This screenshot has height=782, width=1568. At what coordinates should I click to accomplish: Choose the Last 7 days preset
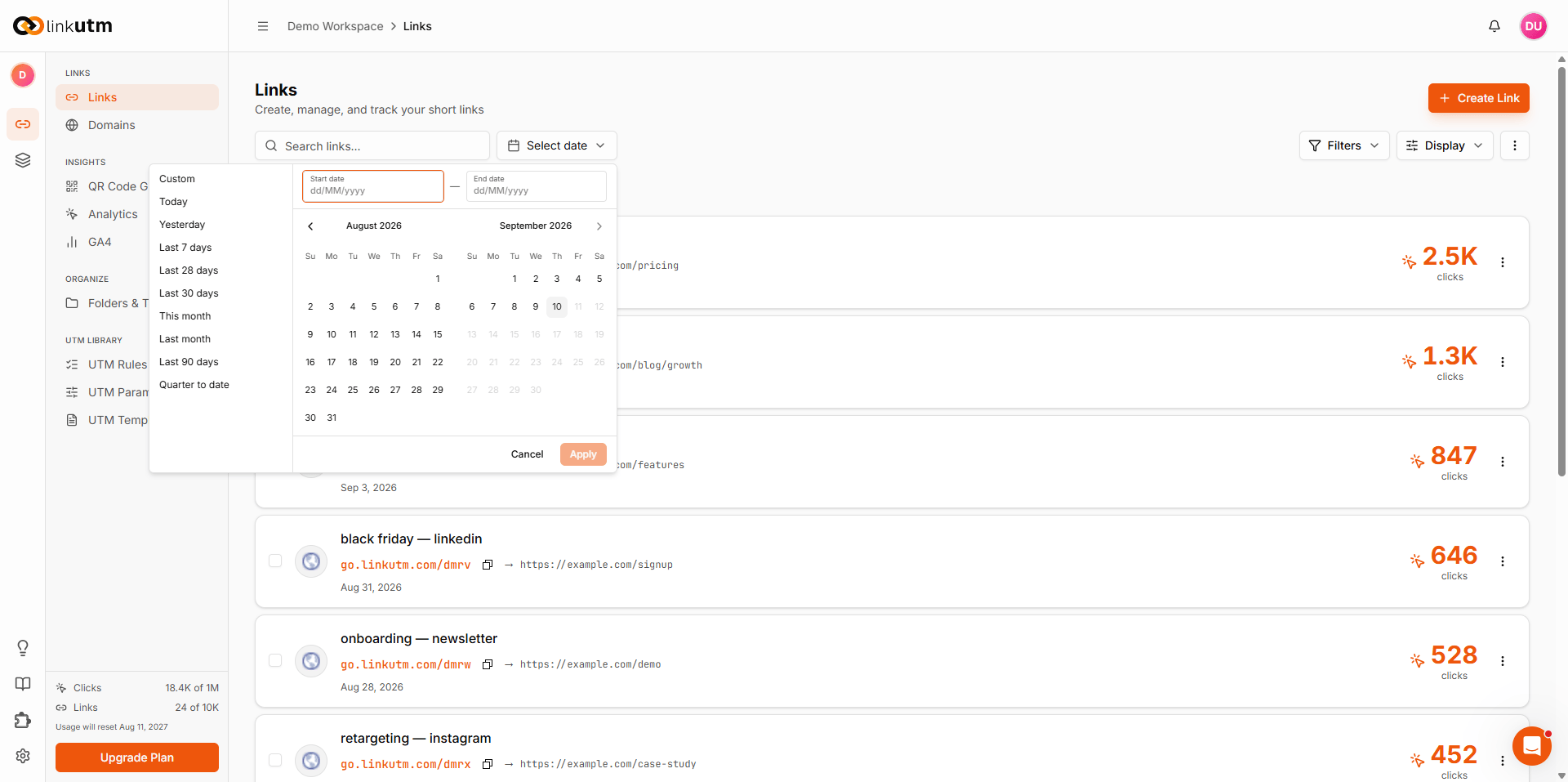click(x=185, y=248)
